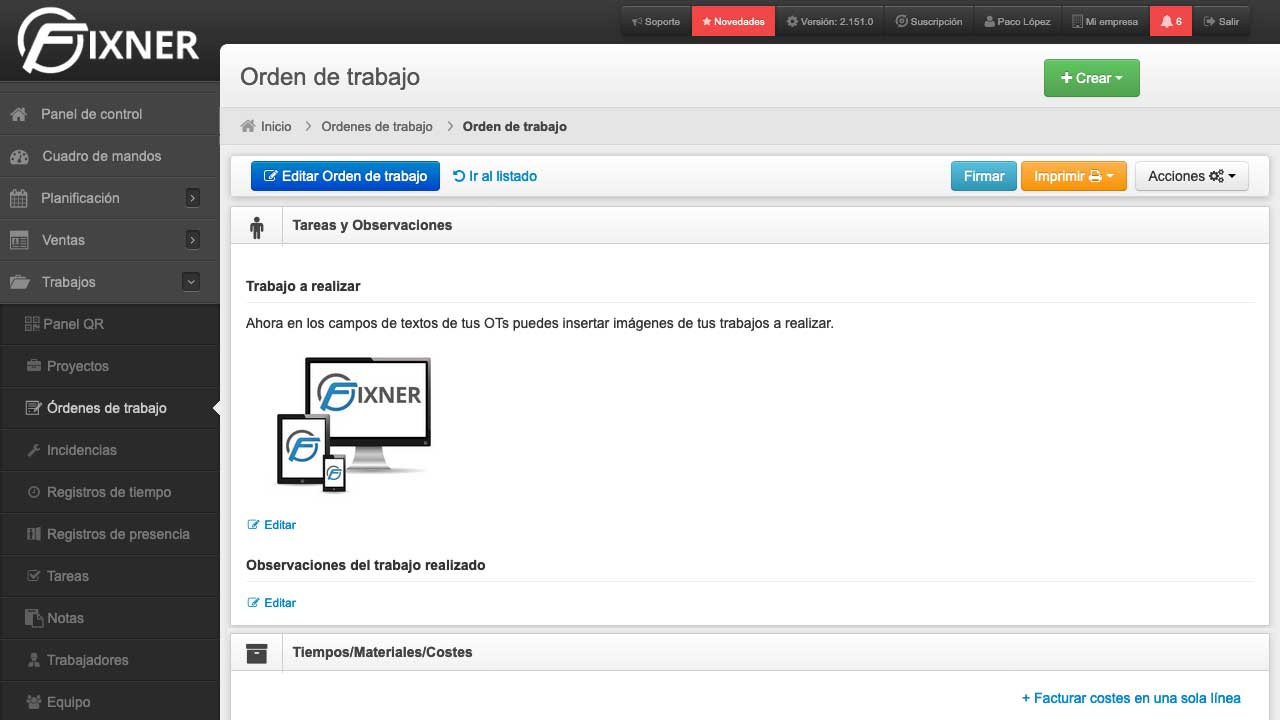This screenshot has width=1280, height=720.
Task: Go to Ordenes de trabajo breadcrumb link
Action: click(x=377, y=126)
